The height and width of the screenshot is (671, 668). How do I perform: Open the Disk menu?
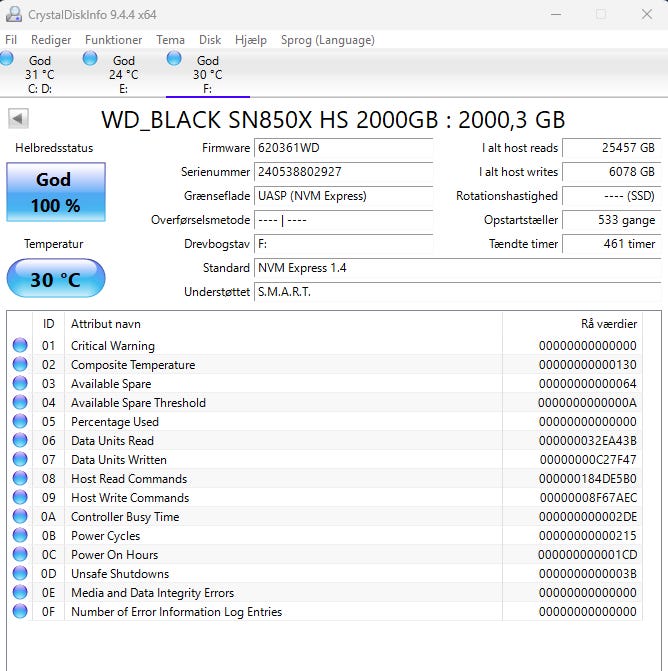(x=210, y=40)
